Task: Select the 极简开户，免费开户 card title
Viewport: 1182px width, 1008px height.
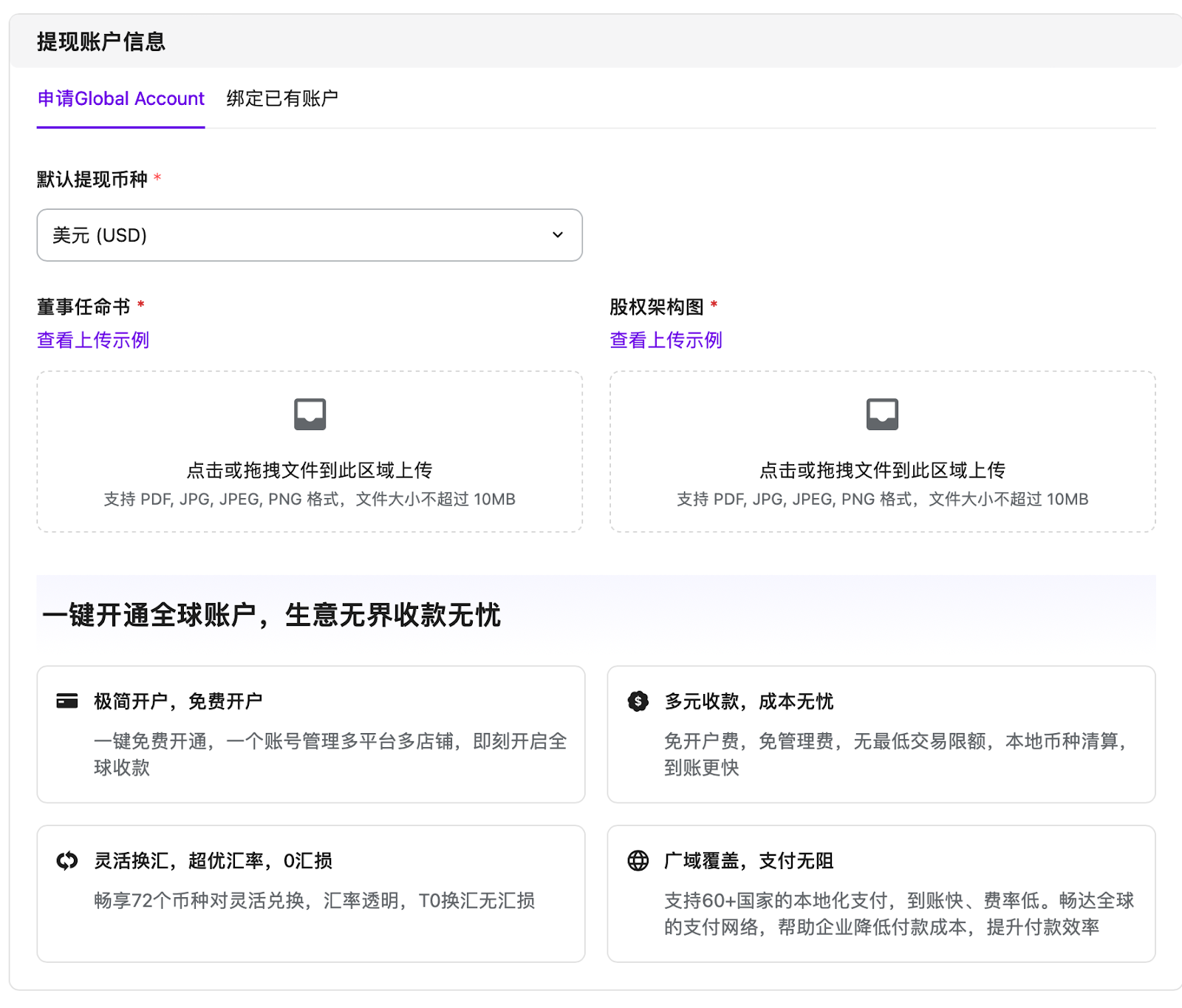Action: (178, 701)
